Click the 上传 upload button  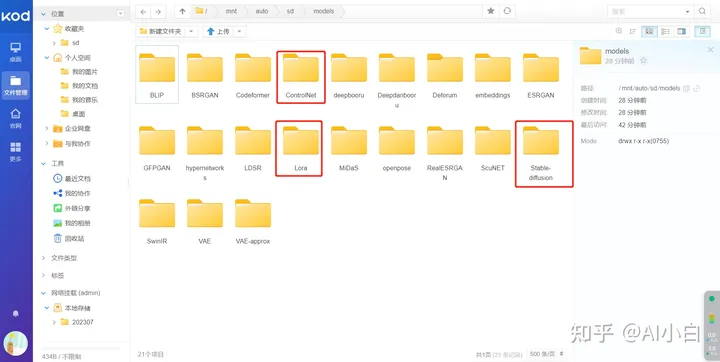pos(218,31)
